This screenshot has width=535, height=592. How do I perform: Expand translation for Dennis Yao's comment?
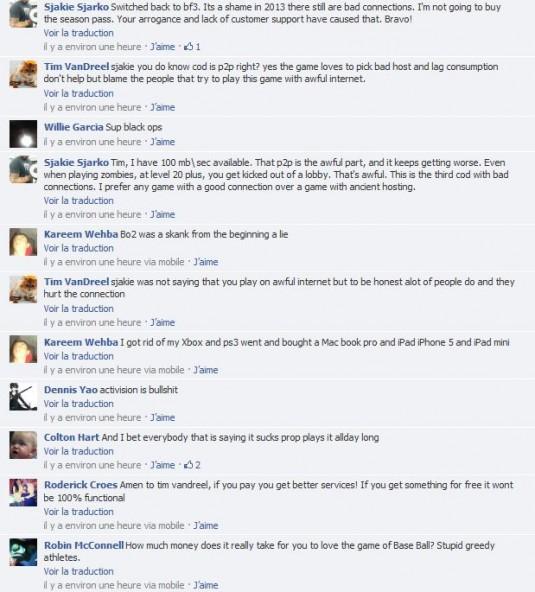(79, 404)
